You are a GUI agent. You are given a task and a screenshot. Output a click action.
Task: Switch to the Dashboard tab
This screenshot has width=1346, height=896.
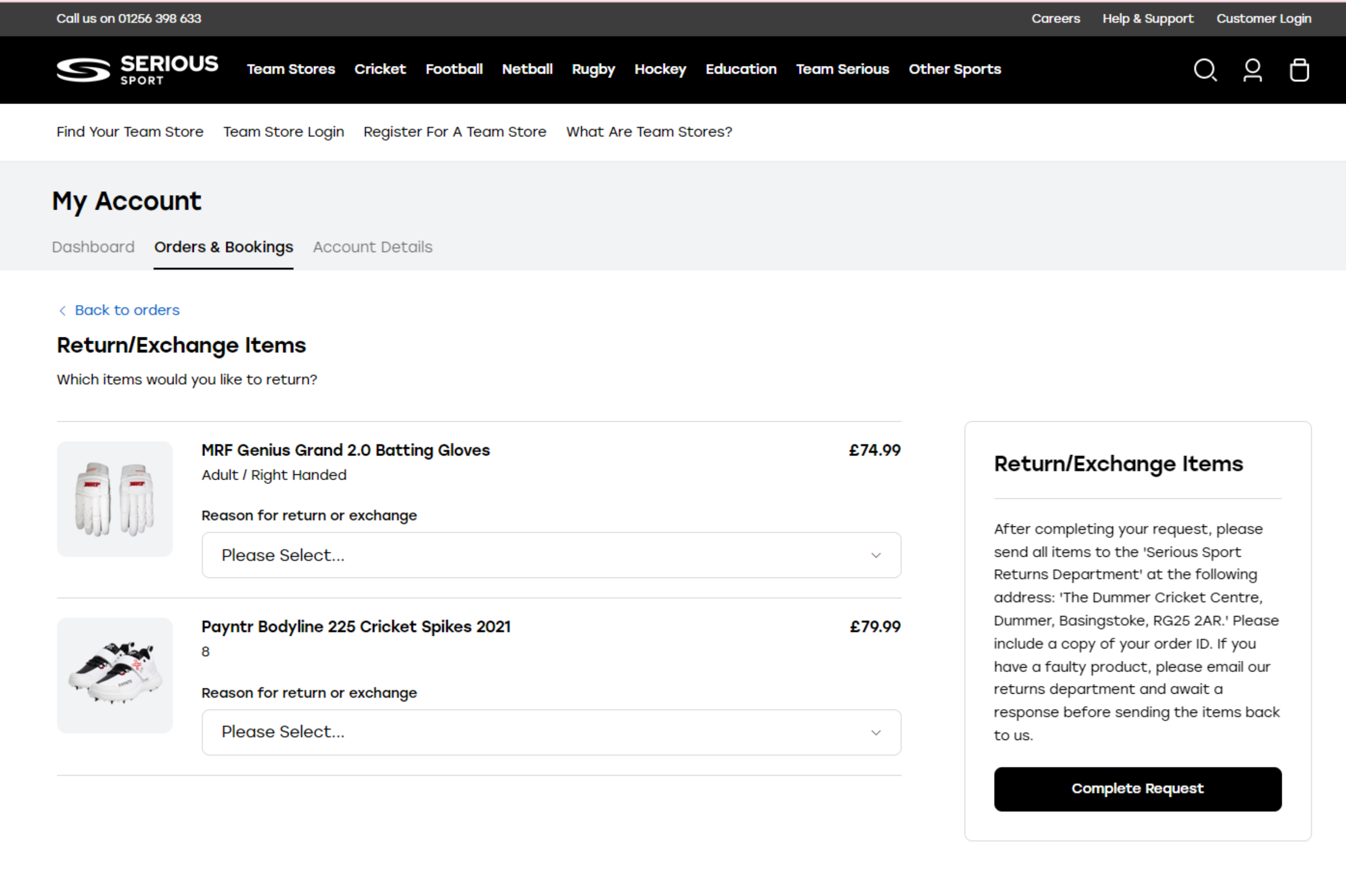(x=93, y=247)
